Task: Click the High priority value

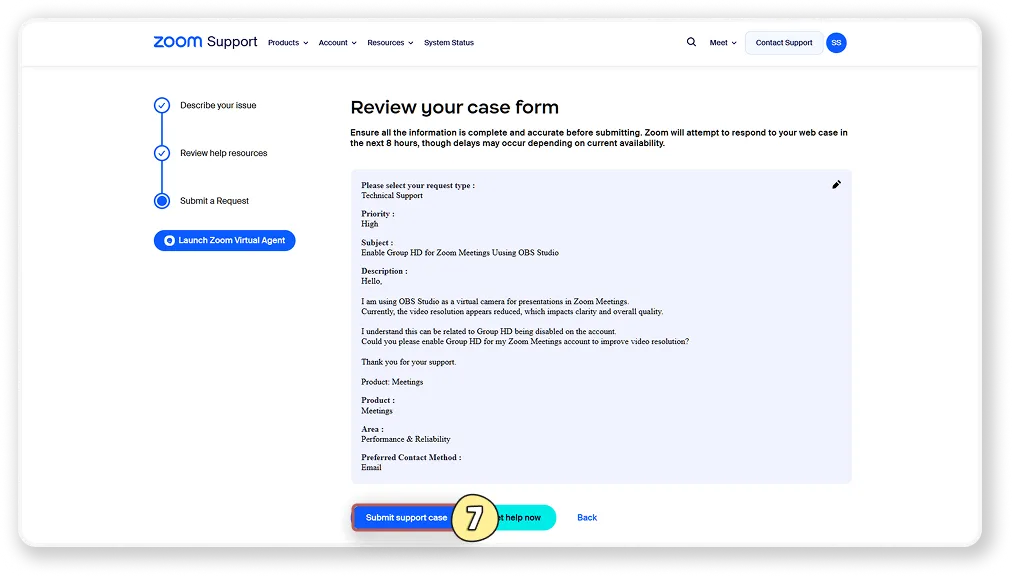Action: (x=370, y=224)
